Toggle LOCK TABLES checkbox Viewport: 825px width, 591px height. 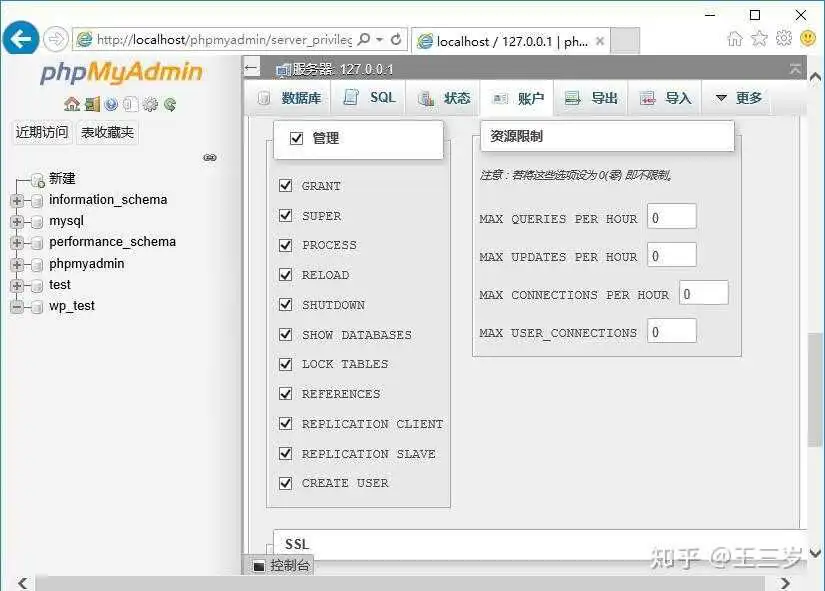[x=285, y=364]
